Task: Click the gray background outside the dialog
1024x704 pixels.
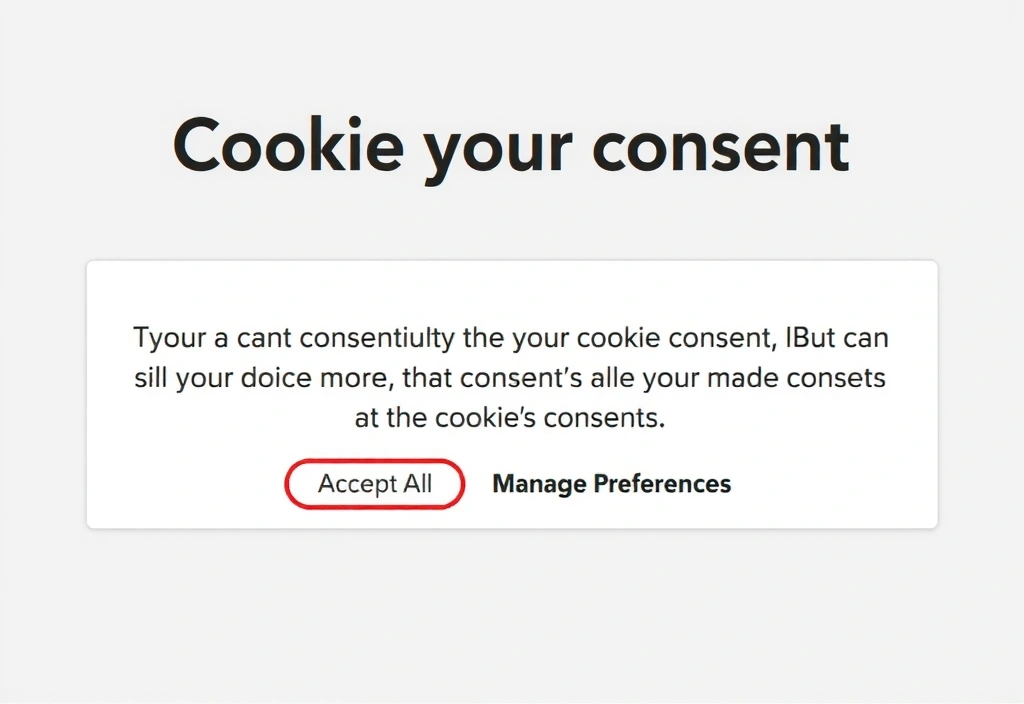Action: (511, 620)
